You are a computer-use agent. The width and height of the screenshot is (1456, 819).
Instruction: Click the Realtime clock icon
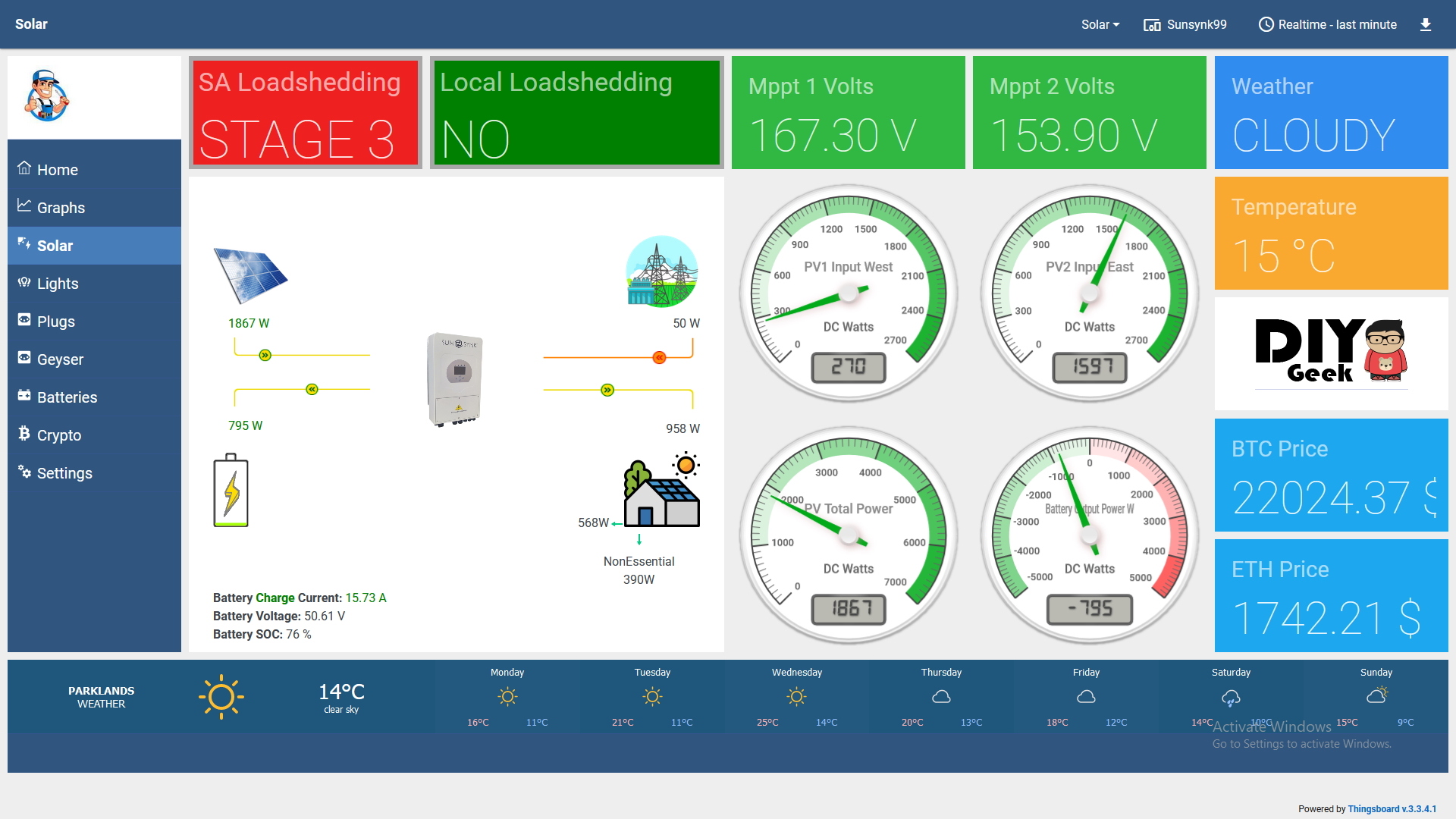(1265, 24)
